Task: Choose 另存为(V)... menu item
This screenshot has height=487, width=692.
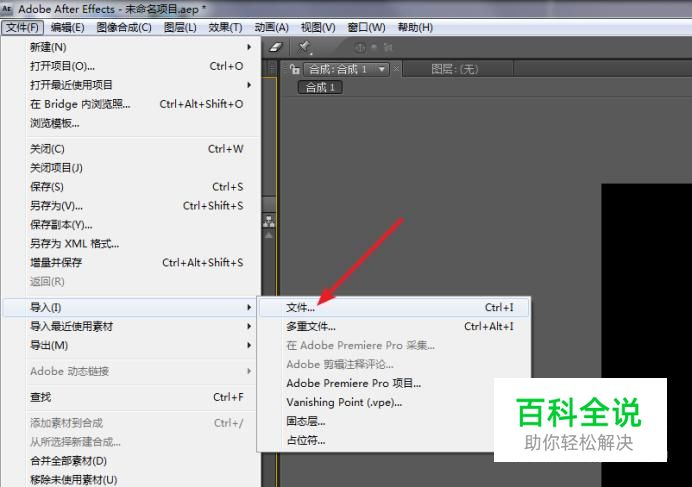Action: [131, 206]
